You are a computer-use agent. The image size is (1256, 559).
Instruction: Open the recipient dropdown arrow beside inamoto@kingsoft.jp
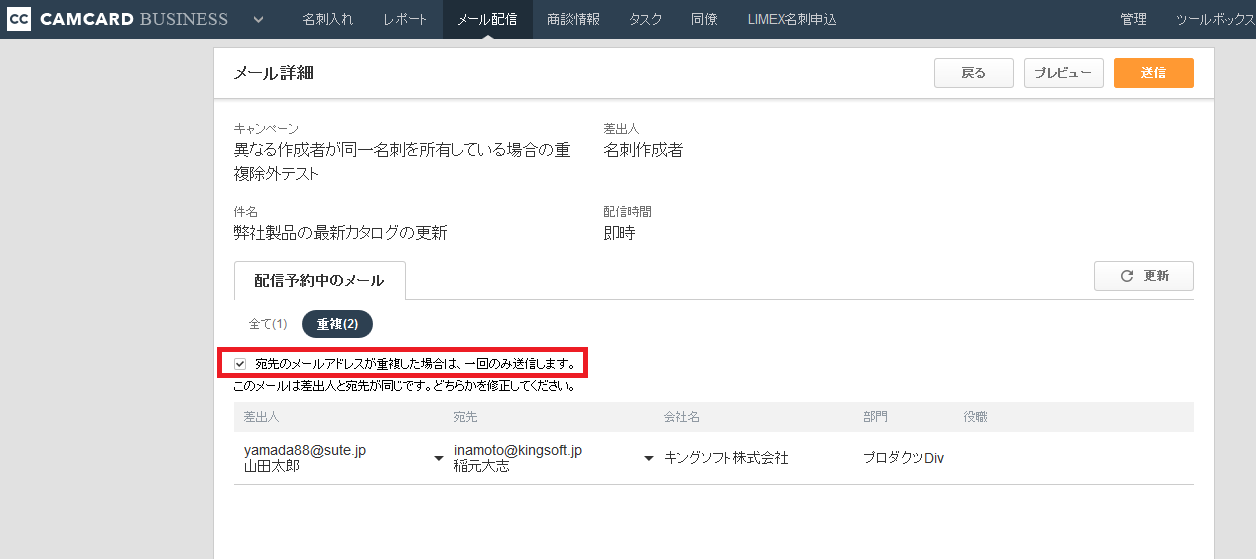click(649, 458)
